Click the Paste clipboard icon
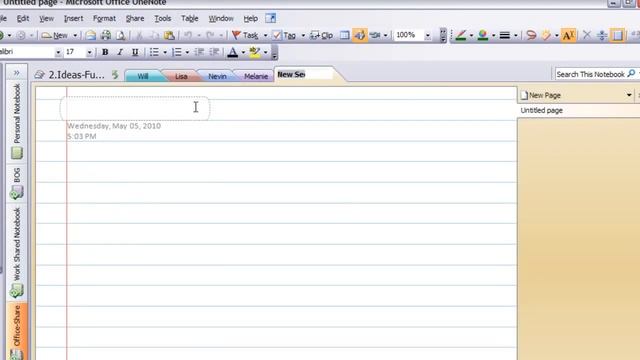The width and height of the screenshot is (640, 360). pyautogui.click(x=169, y=36)
